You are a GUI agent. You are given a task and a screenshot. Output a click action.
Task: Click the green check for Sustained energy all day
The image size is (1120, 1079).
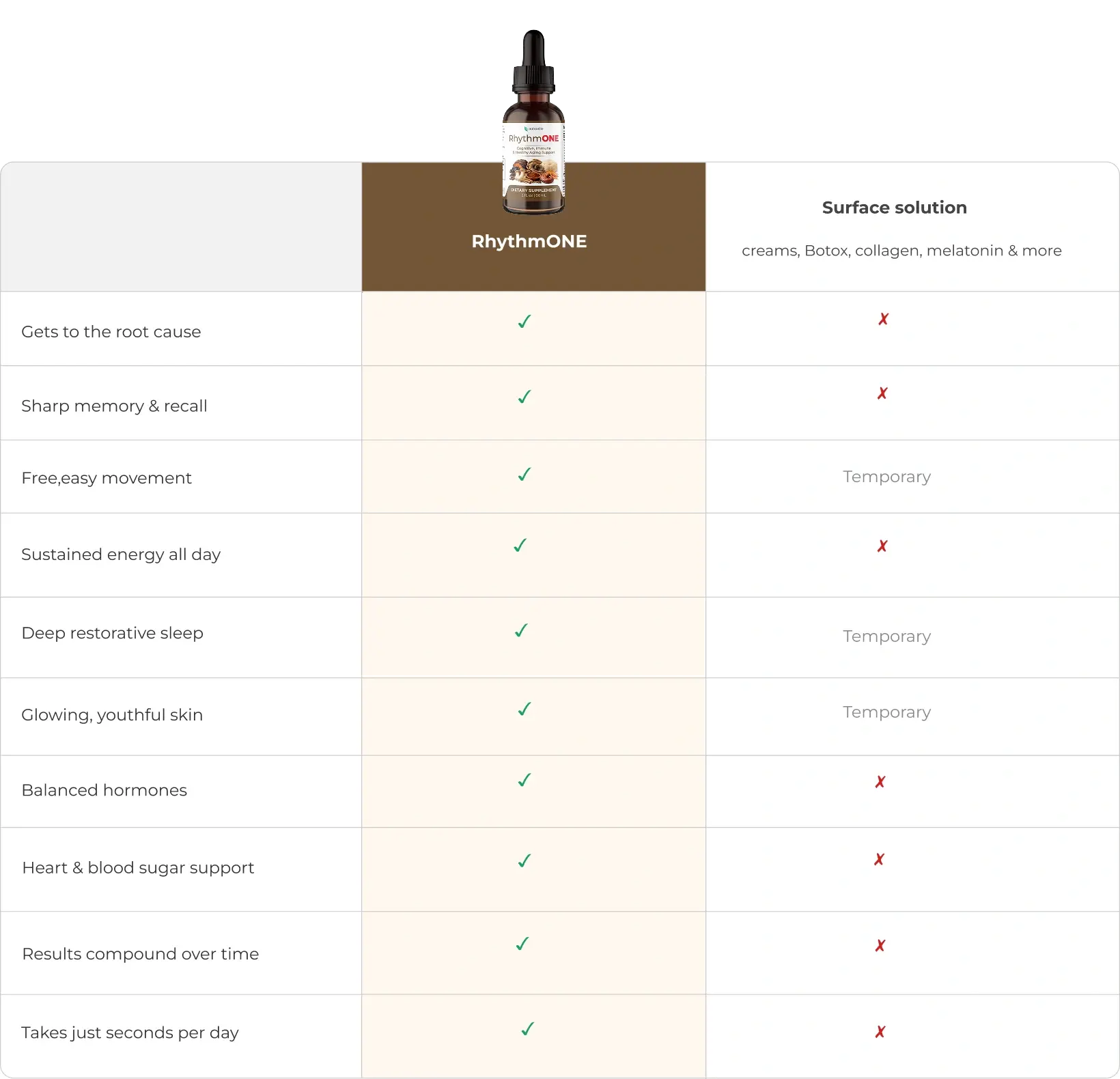(520, 545)
